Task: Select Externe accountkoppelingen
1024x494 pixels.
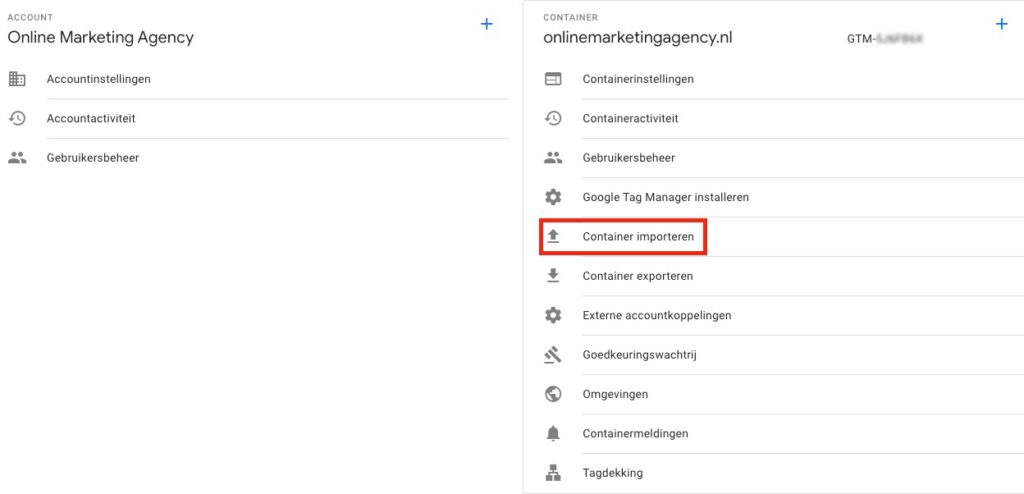Action: (x=657, y=315)
